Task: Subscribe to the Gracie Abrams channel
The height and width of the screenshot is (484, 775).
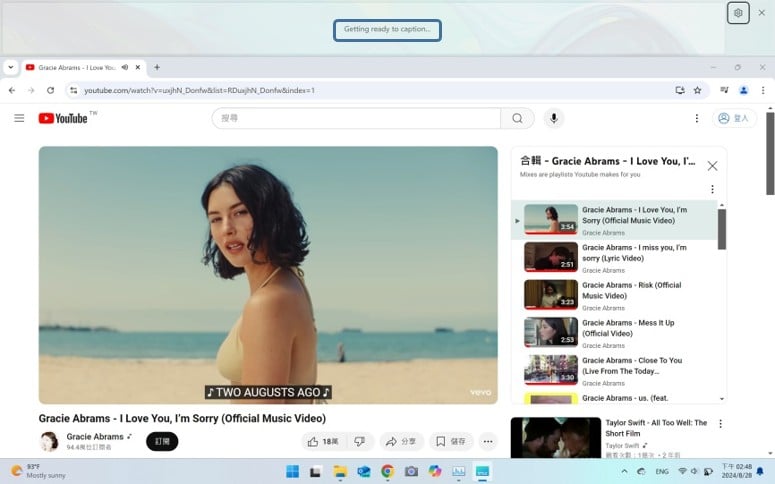Action: [162, 441]
